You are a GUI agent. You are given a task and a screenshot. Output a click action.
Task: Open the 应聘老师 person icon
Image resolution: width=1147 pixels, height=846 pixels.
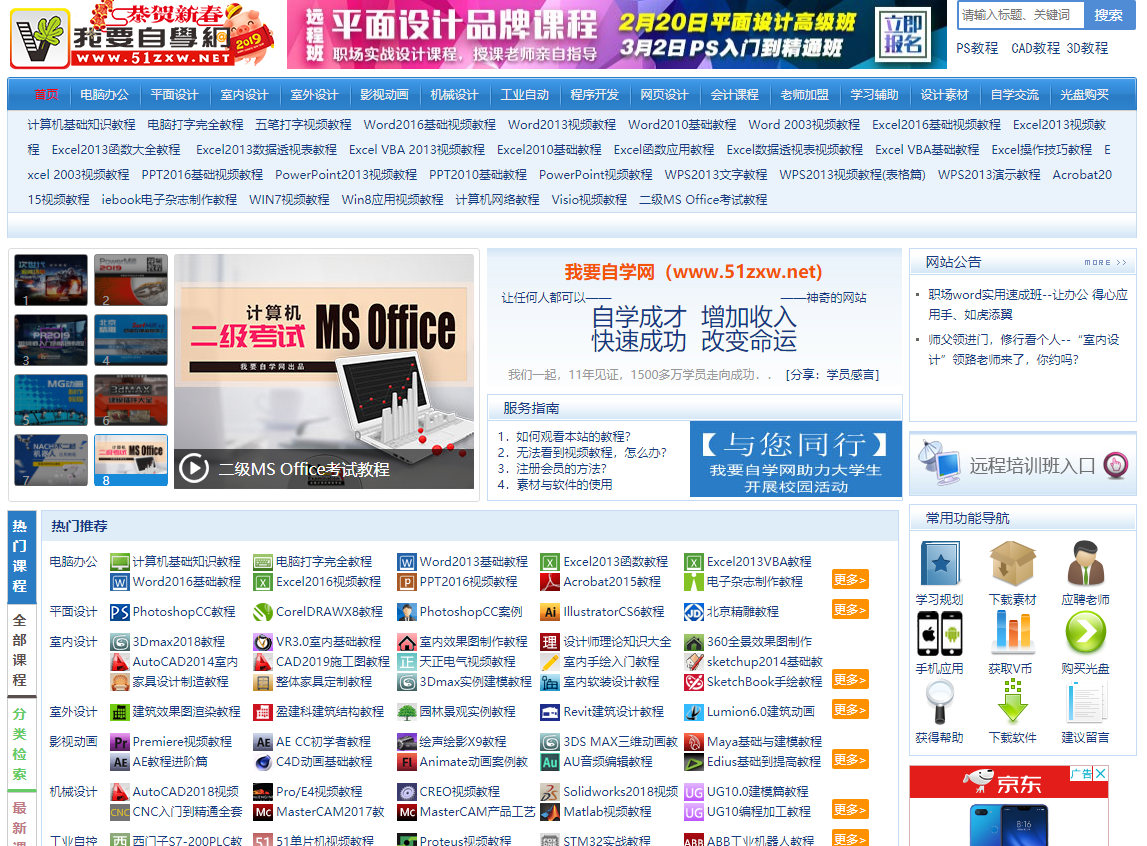pos(1086,564)
